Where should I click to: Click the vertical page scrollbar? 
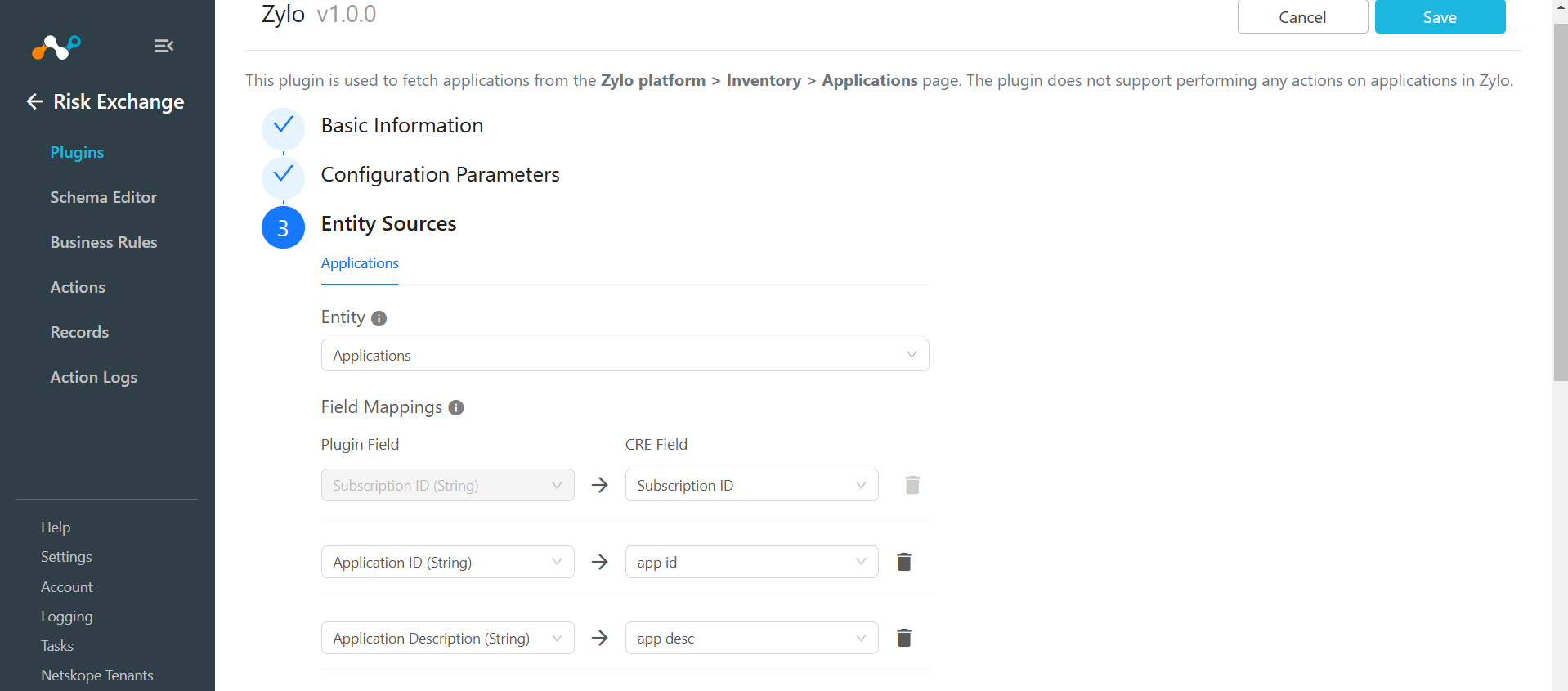(1560, 201)
